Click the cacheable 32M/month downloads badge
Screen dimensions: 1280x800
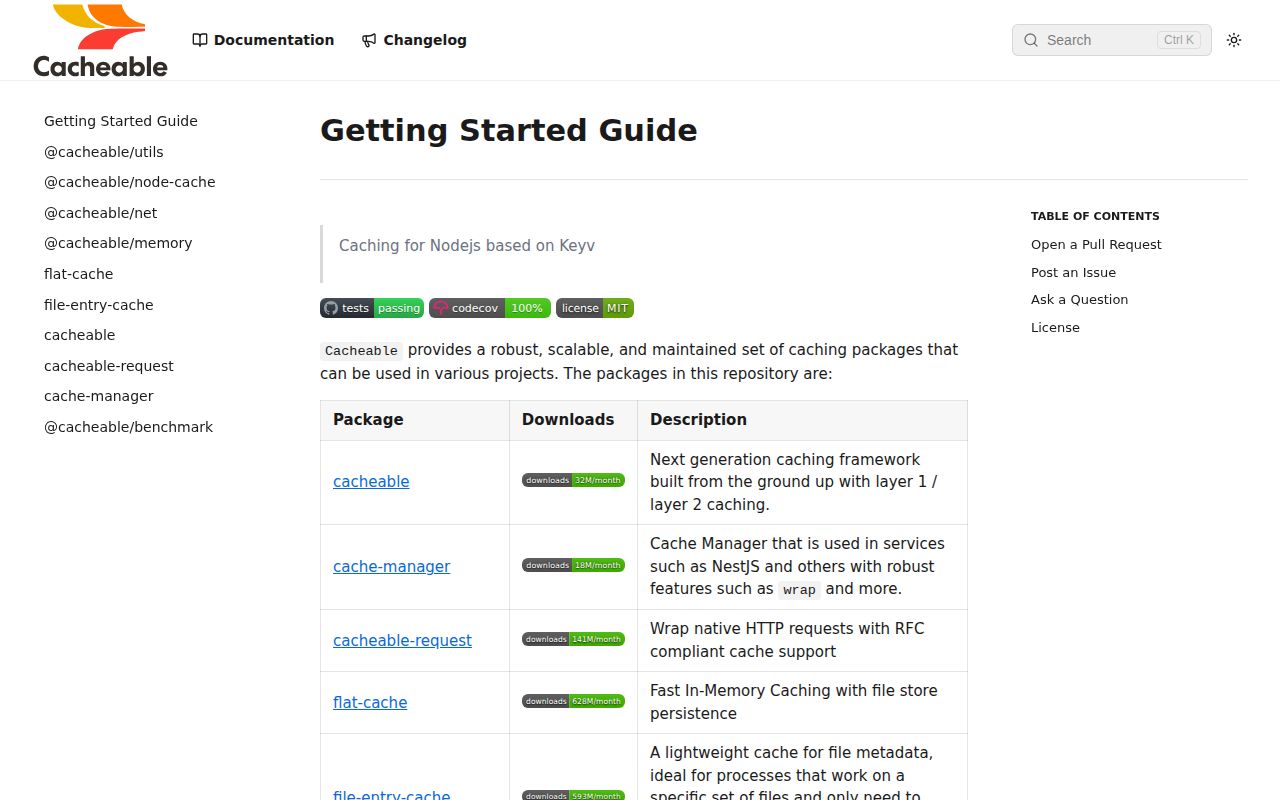pos(573,480)
